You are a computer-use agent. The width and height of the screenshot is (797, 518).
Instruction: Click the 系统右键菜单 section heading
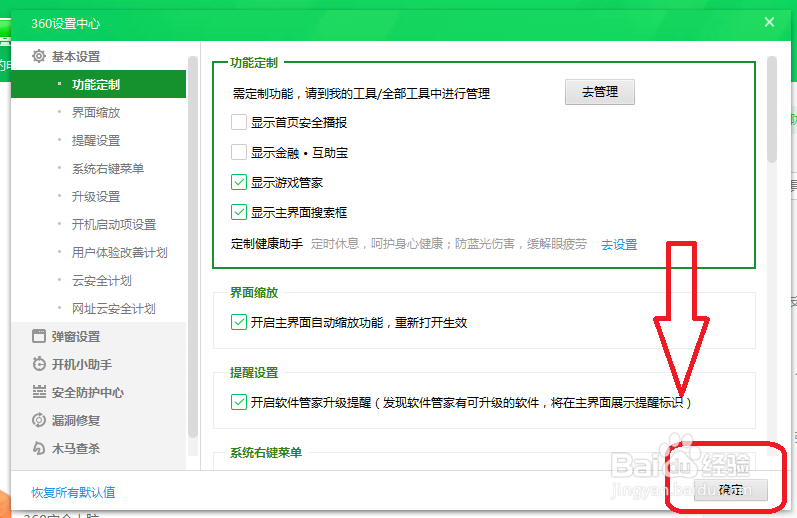tap(266, 452)
